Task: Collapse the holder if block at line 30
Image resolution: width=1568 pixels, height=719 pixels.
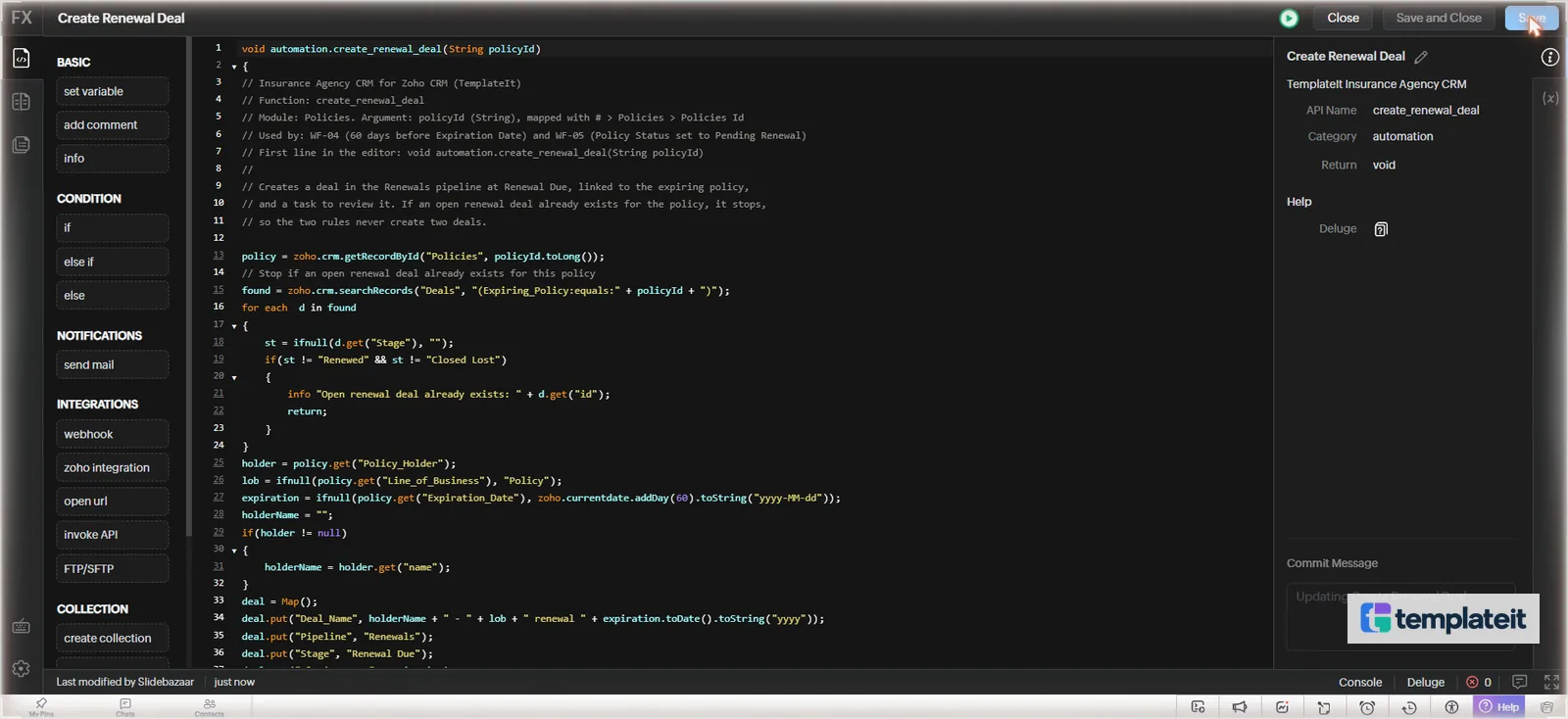Action: [x=234, y=551]
